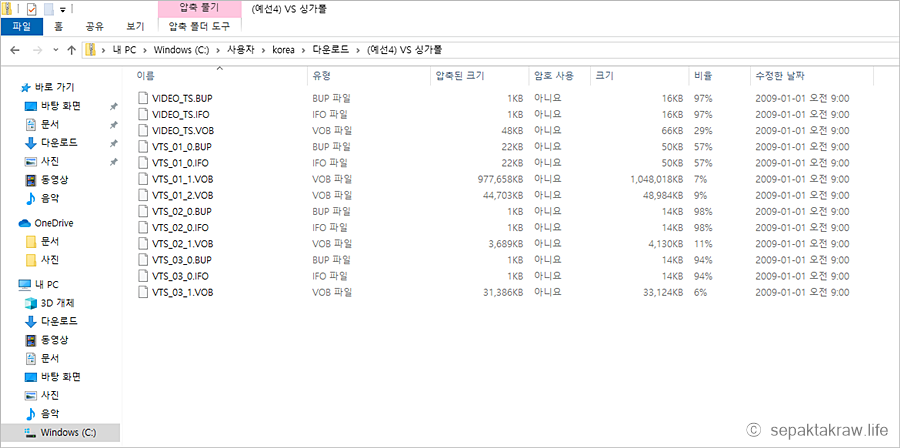Open pinned 사진 under 바로 가기
The image size is (900, 448).
point(49,161)
